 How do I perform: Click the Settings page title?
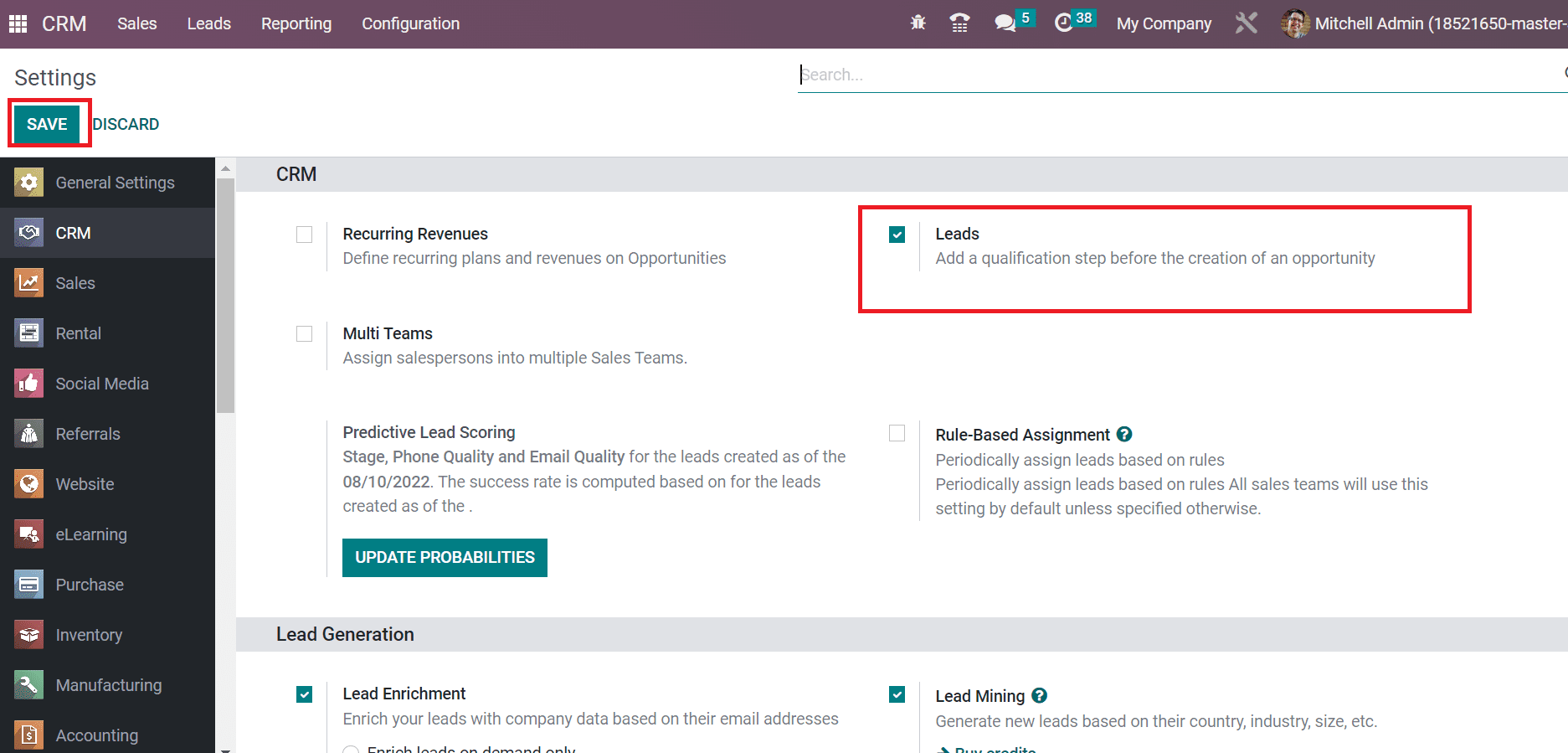(x=55, y=77)
